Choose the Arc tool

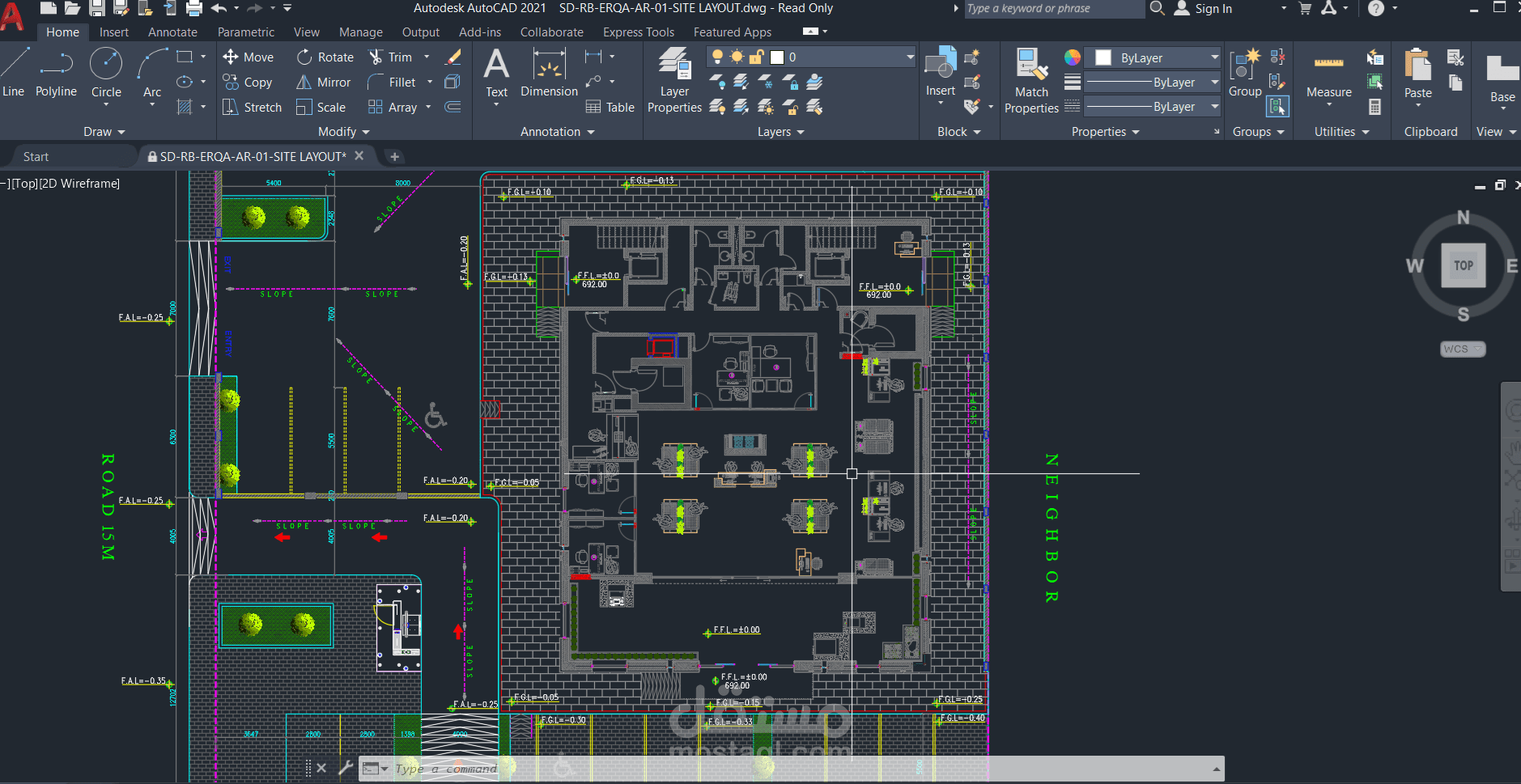(152, 72)
